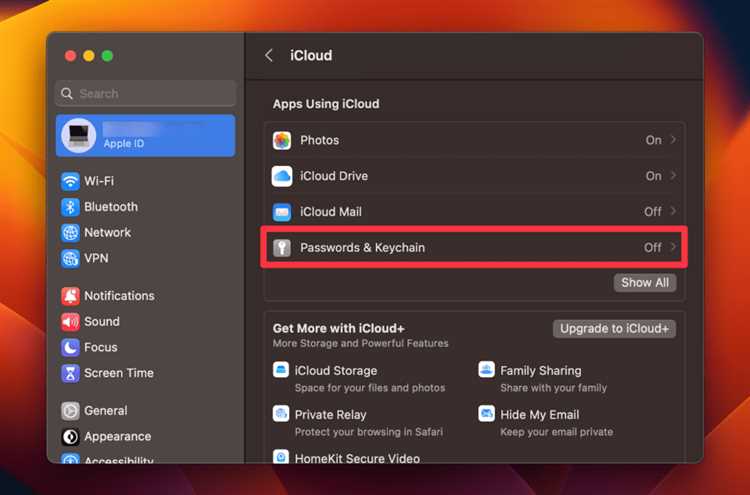This screenshot has height=495, width=750.
Task: Click "iCloud Drive" row label
Action: tap(334, 176)
